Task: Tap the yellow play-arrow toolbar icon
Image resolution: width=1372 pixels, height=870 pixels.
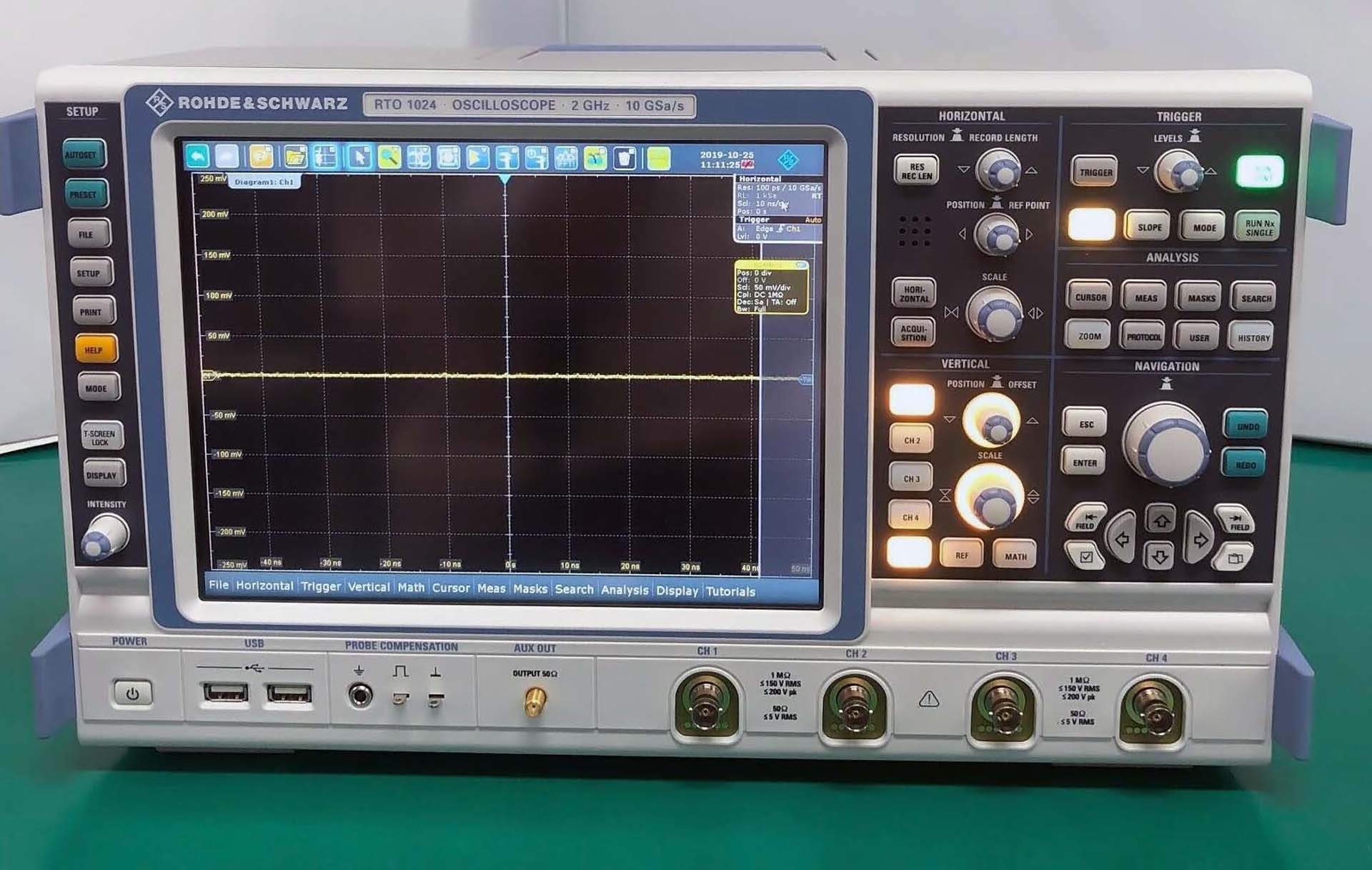Action: point(477,157)
